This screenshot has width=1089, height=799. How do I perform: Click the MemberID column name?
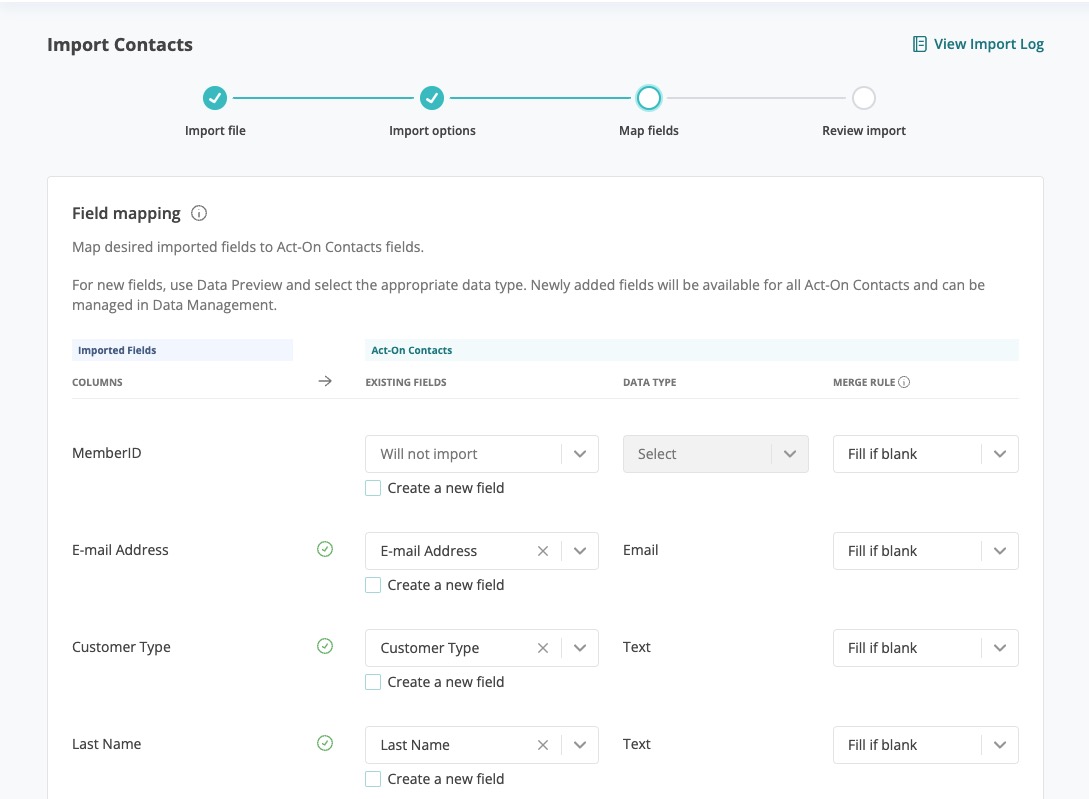(106, 453)
